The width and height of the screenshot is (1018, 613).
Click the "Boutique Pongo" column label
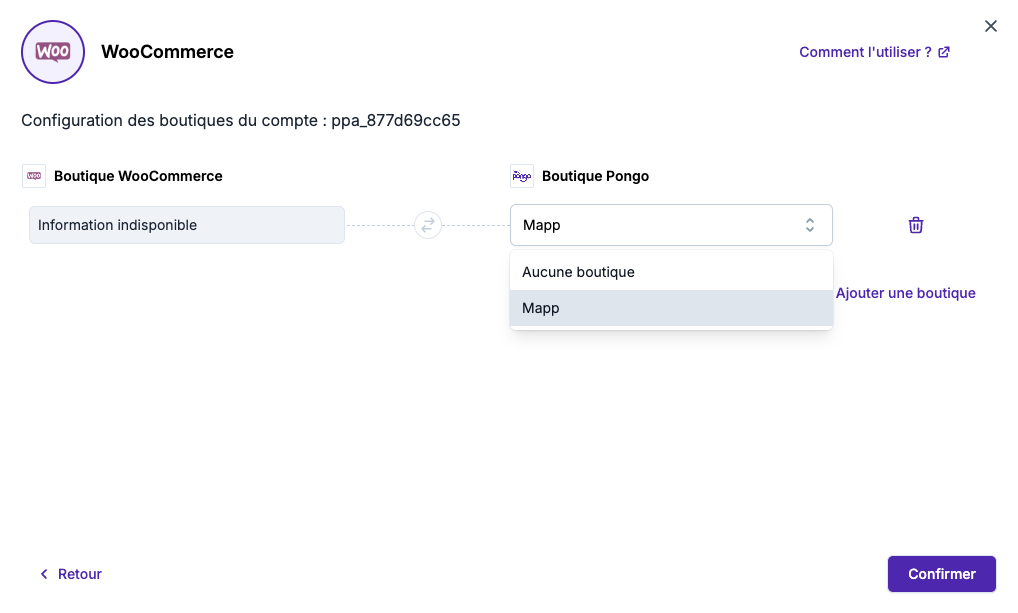coord(595,176)
